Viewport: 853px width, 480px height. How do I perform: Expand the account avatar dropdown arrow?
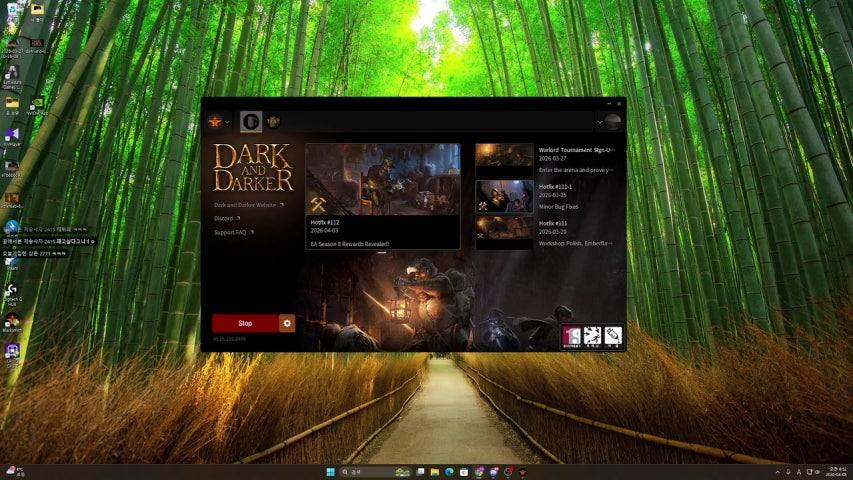600,122
